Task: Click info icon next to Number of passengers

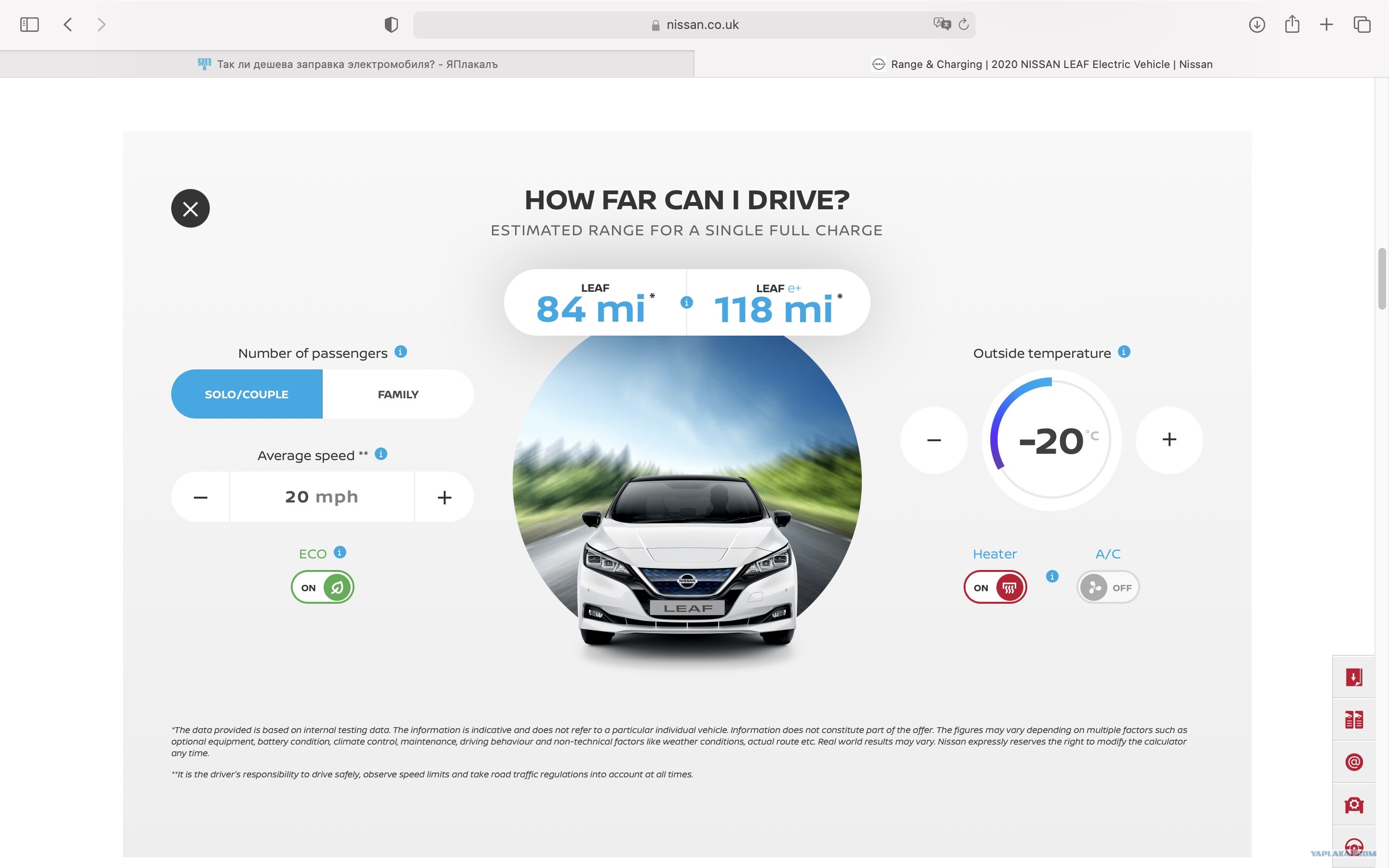Action: (401, 352)
